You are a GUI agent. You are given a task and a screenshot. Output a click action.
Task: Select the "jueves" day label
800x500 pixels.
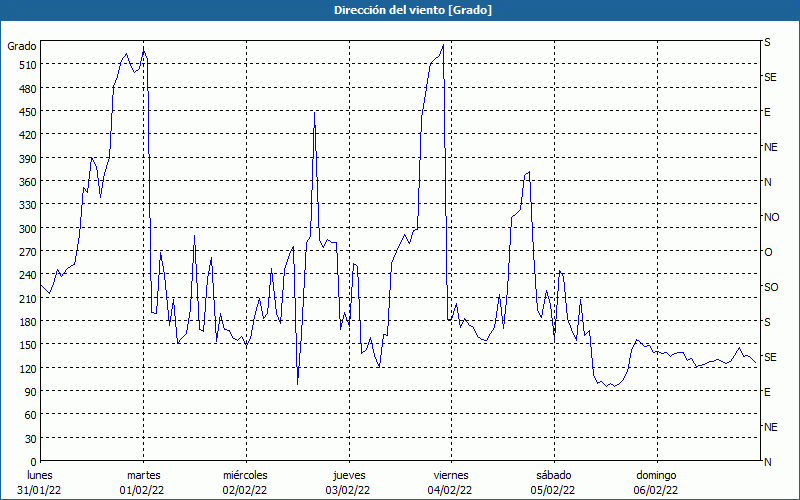(x=349, y=476)
